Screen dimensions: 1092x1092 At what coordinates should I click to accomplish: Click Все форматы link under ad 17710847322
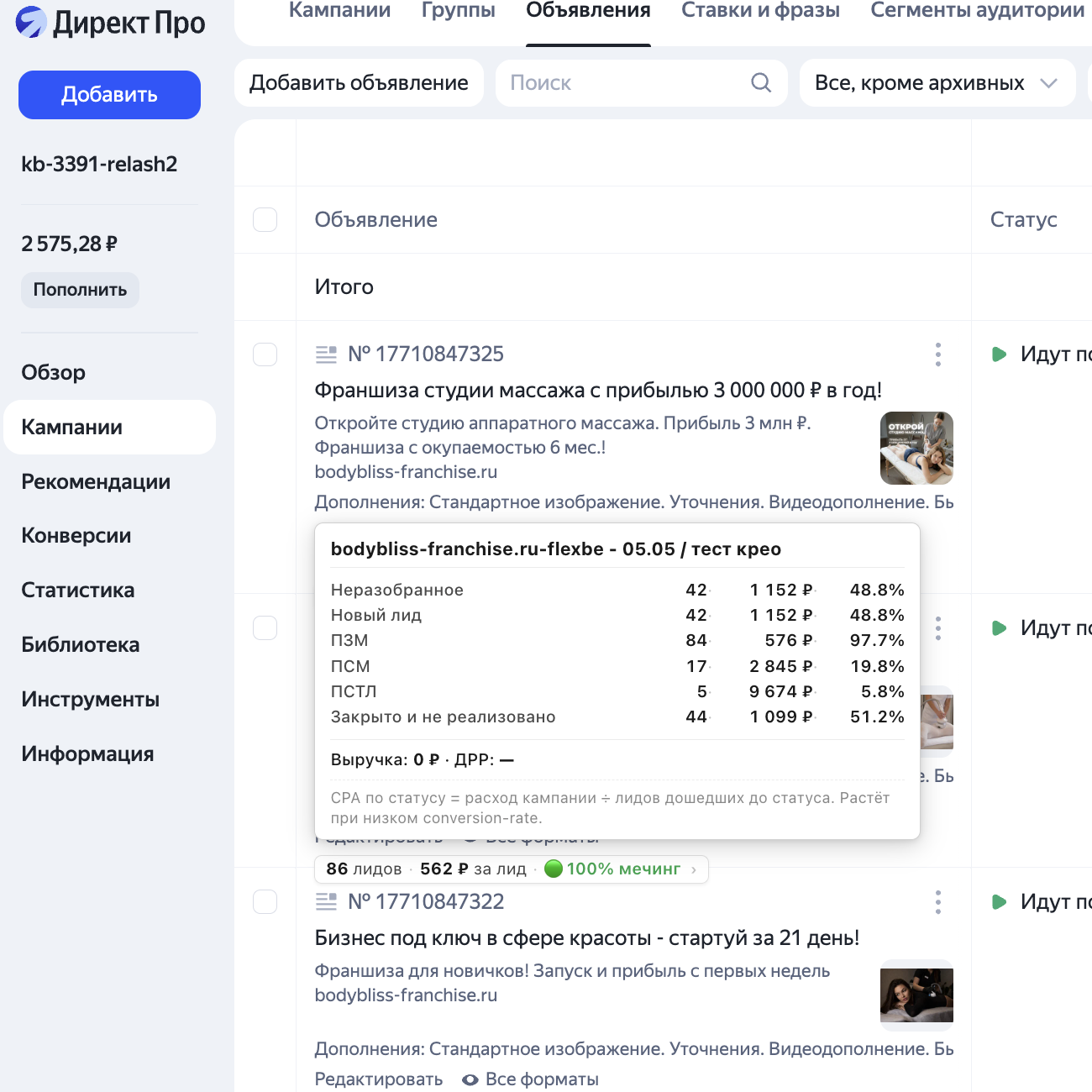[x=542, y=1079]
